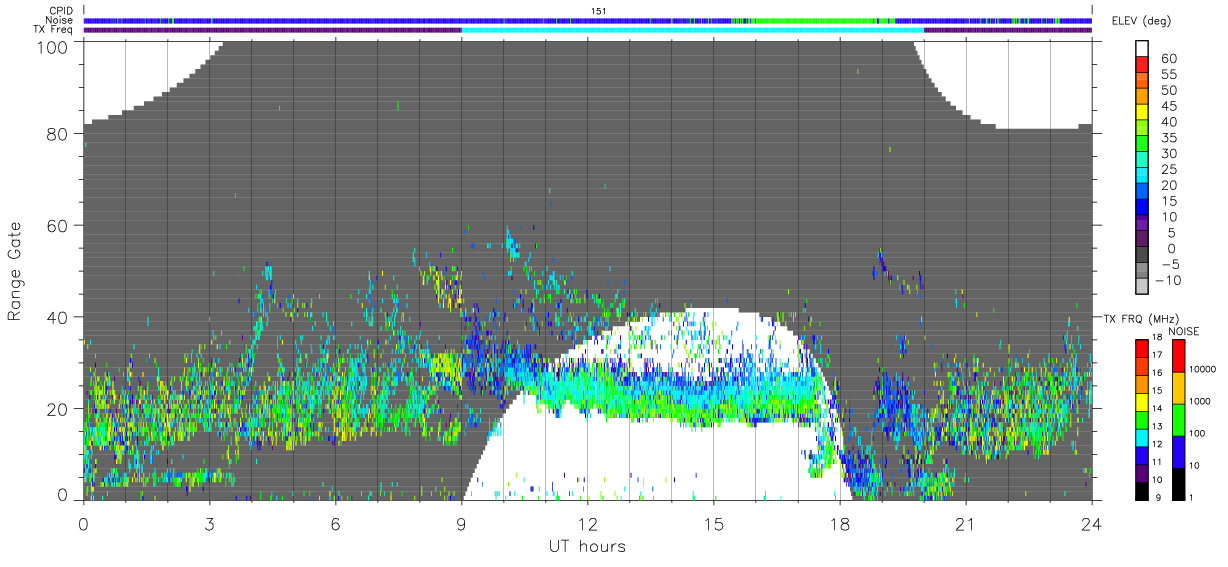Select Range Gate axis tick 80
The image size is (1228, 567).
[56, 133]
